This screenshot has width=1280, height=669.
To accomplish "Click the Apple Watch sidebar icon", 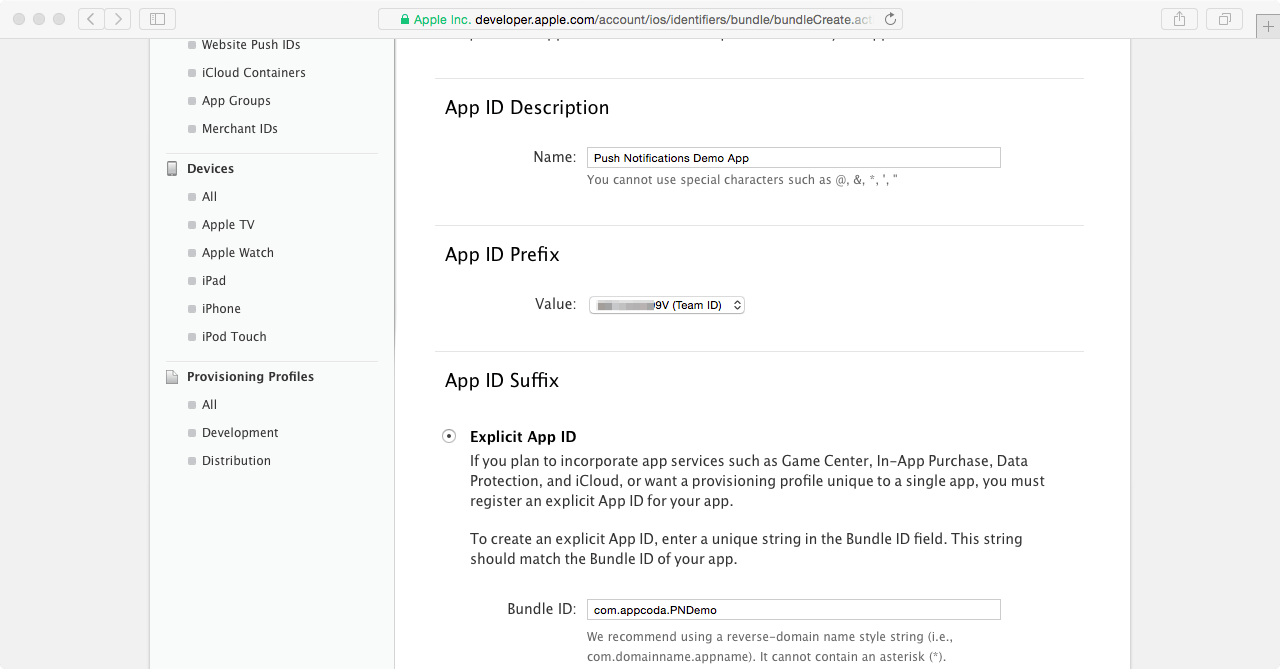I will coord(192,253).
